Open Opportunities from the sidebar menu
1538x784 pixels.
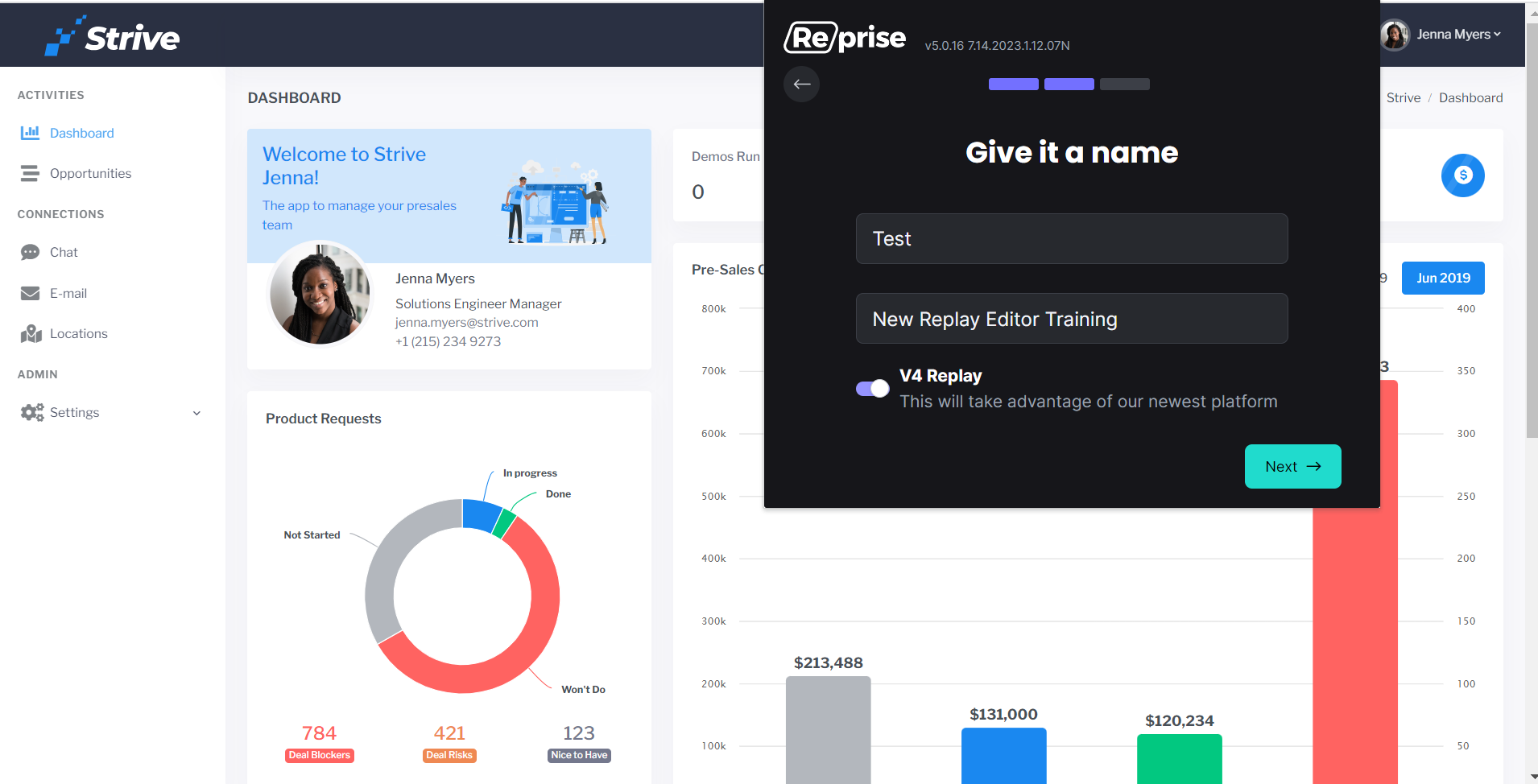pyautogui.click(x=90, y=173)
